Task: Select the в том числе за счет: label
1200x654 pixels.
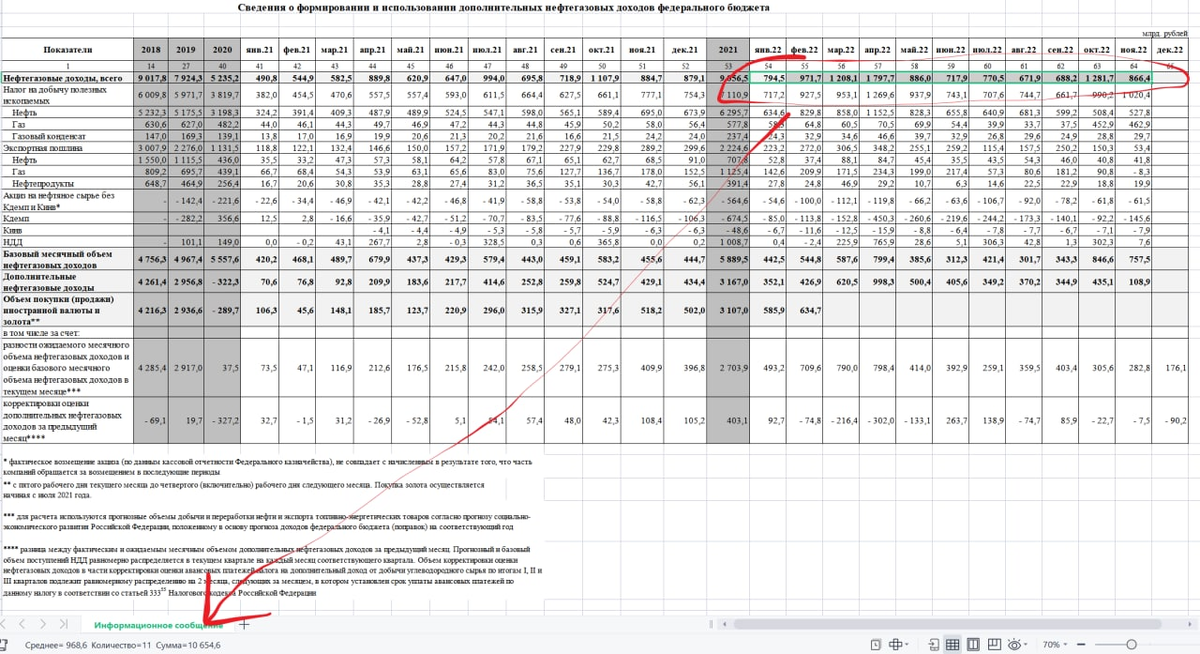Action: pyautogui.click(x=66, y=331)
